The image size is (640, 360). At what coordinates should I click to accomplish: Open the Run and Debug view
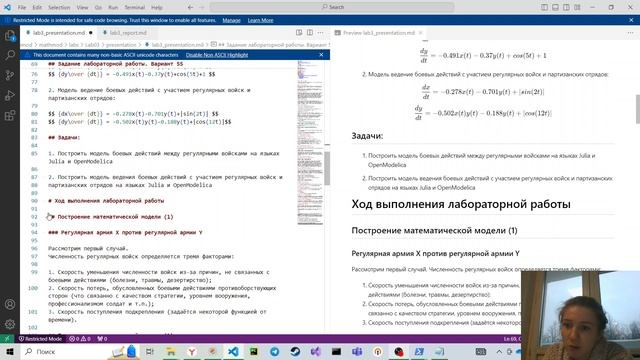pyautogui.click(x=10, y=95)
